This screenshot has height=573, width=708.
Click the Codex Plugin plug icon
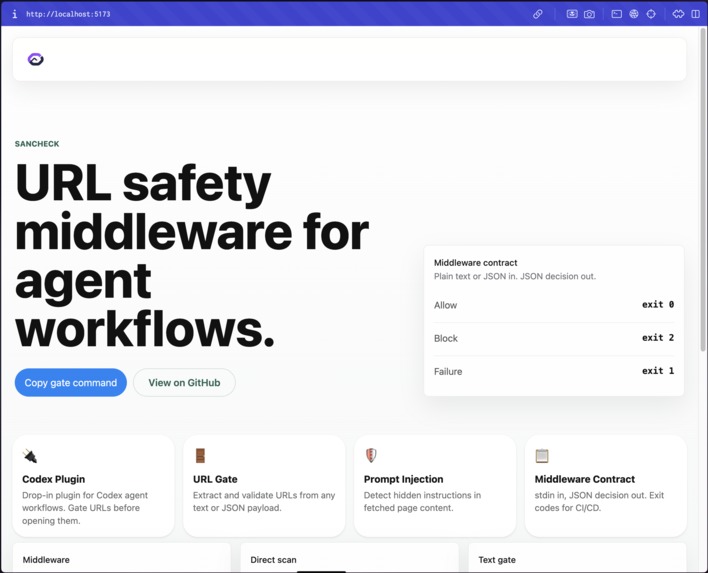[x=30, y=456]
